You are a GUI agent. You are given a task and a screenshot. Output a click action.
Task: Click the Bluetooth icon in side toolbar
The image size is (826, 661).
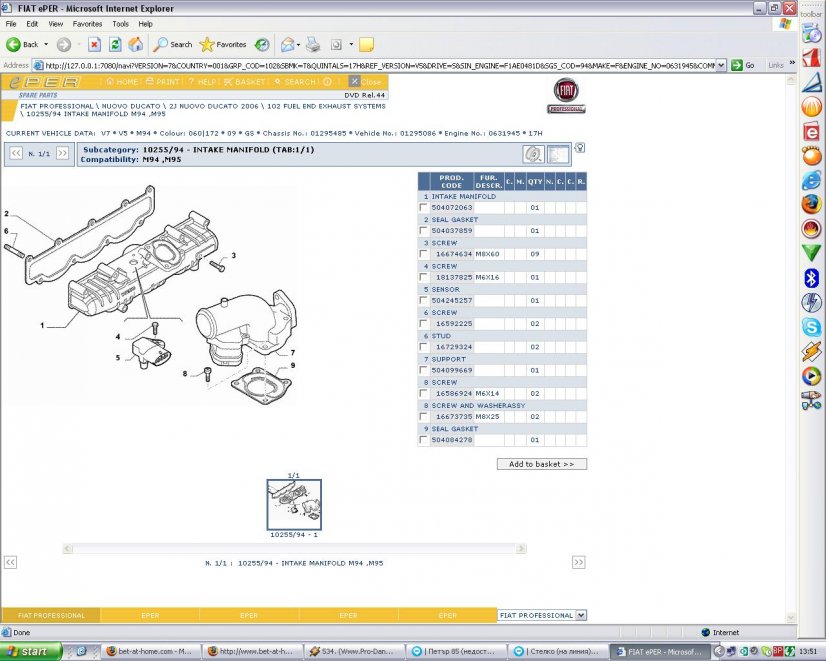point(811,277)
